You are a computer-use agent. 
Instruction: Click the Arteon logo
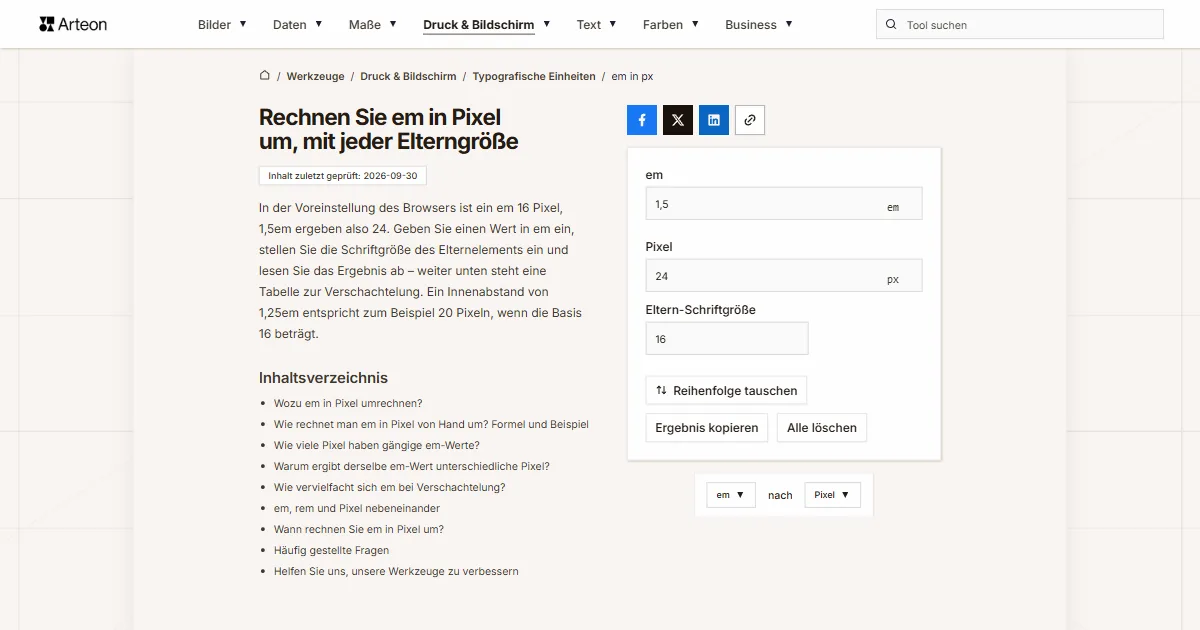click(x=73, y=24)
